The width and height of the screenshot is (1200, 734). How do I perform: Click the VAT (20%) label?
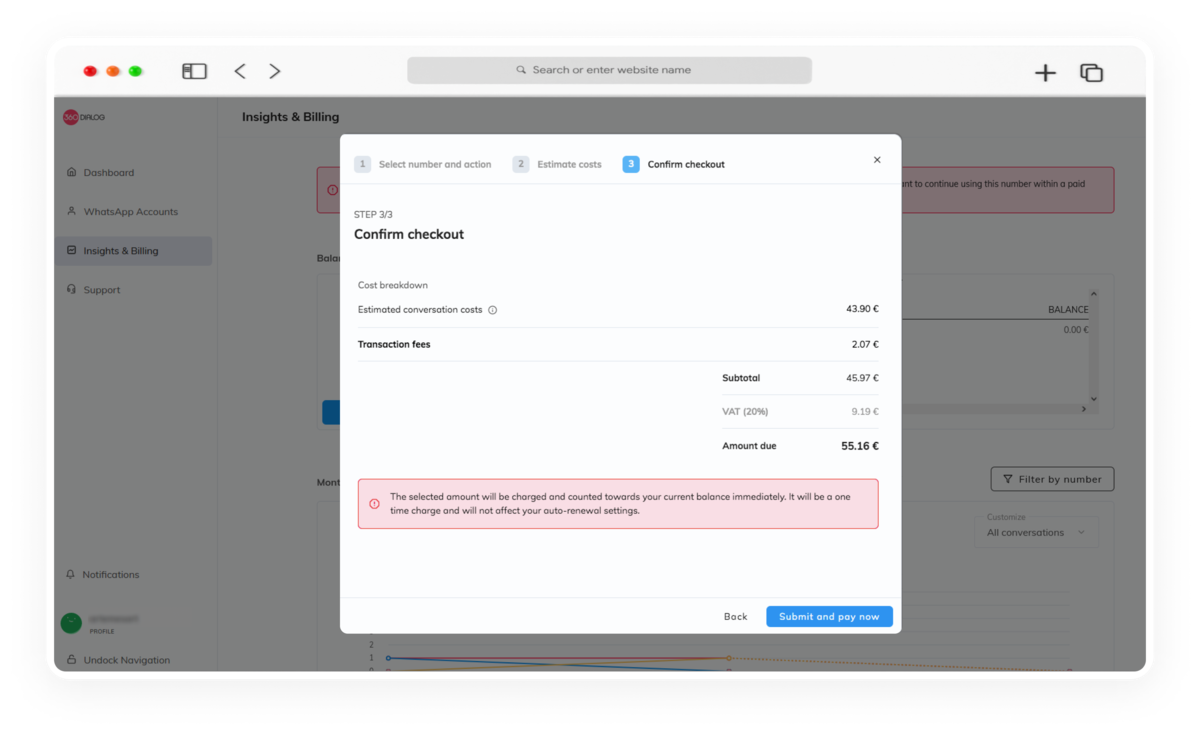745,412
